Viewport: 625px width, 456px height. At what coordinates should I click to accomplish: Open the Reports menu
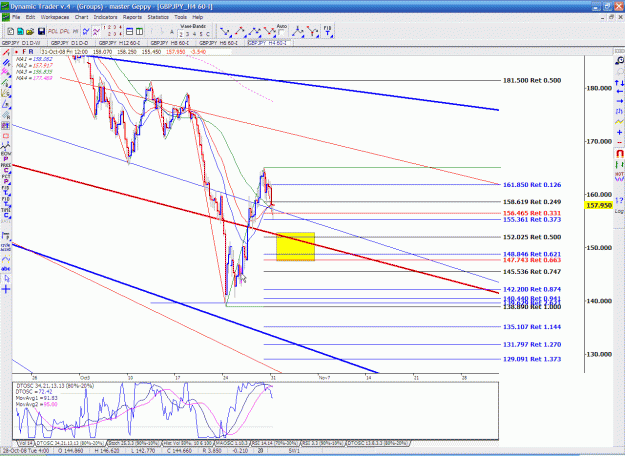point(132,17)
